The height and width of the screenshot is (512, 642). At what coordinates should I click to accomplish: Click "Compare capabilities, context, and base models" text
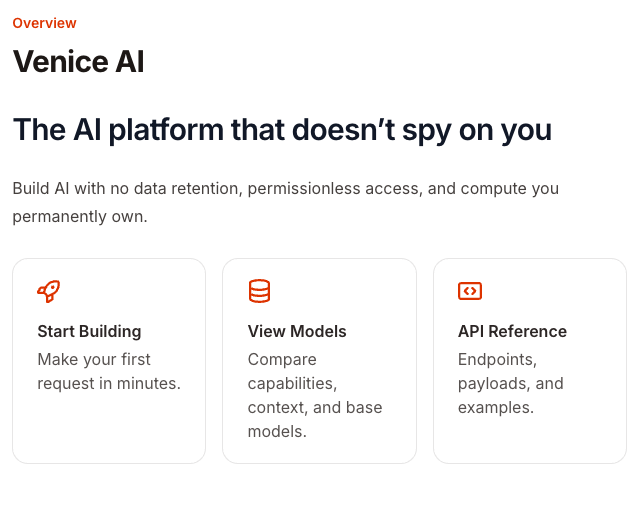[314, 395]
